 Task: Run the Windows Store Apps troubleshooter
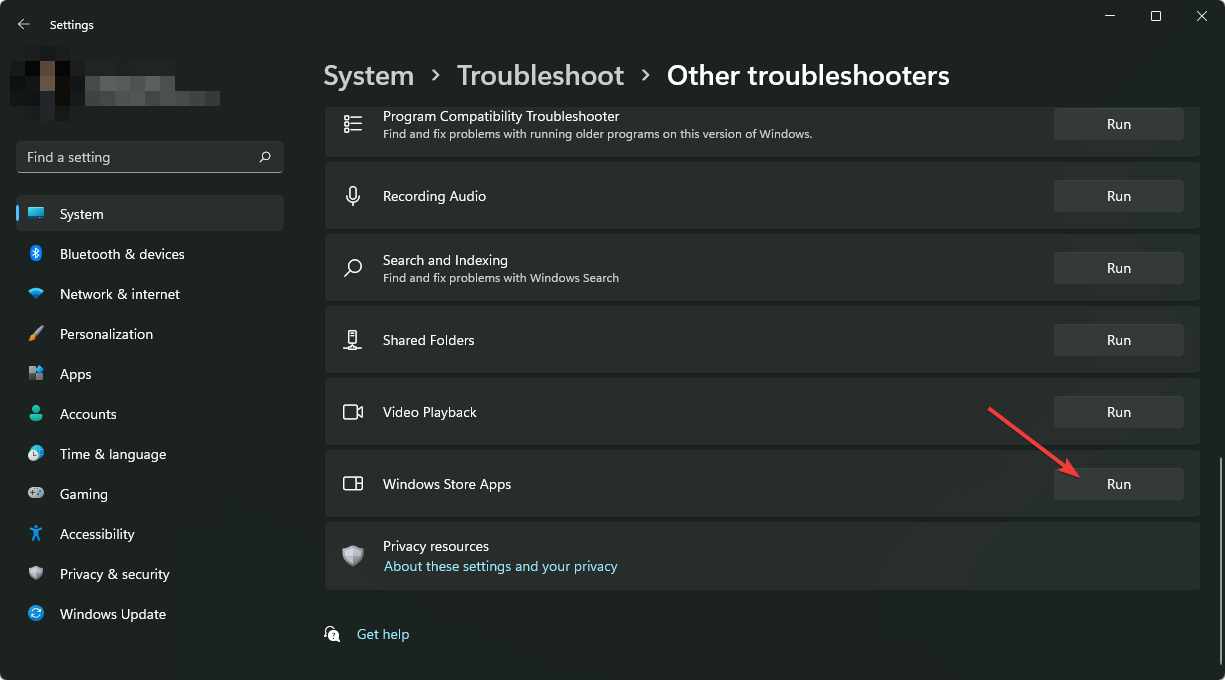(x=1118, y=484)
